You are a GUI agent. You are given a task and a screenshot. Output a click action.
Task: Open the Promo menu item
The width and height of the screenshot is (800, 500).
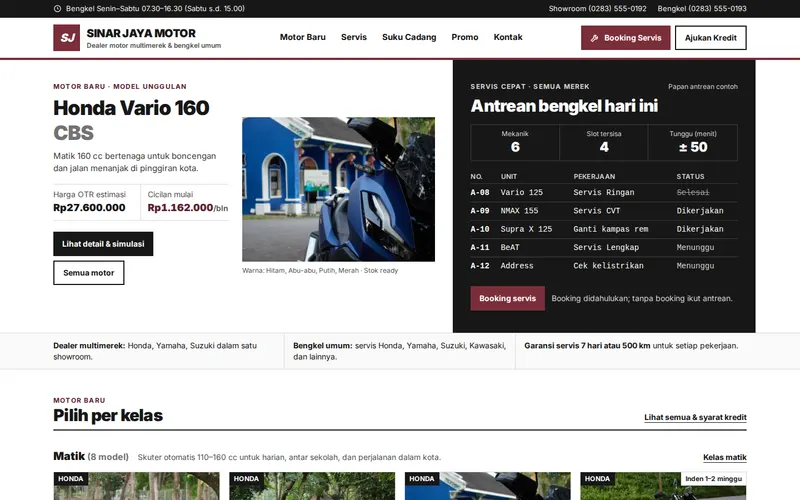[x=465, y=37]
